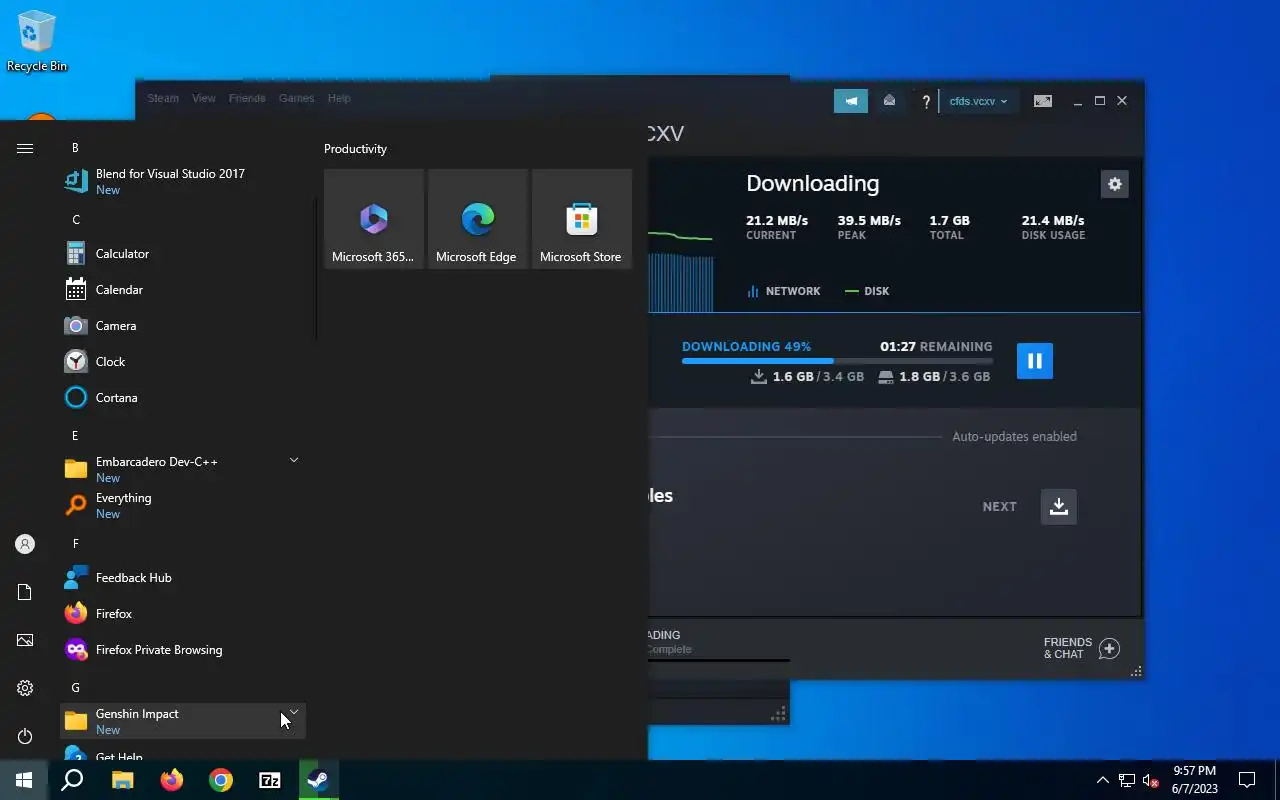Screen dimensions: 1280x800
Task: Expand the Start menu hamburger button
Action: tap(25, 148)
